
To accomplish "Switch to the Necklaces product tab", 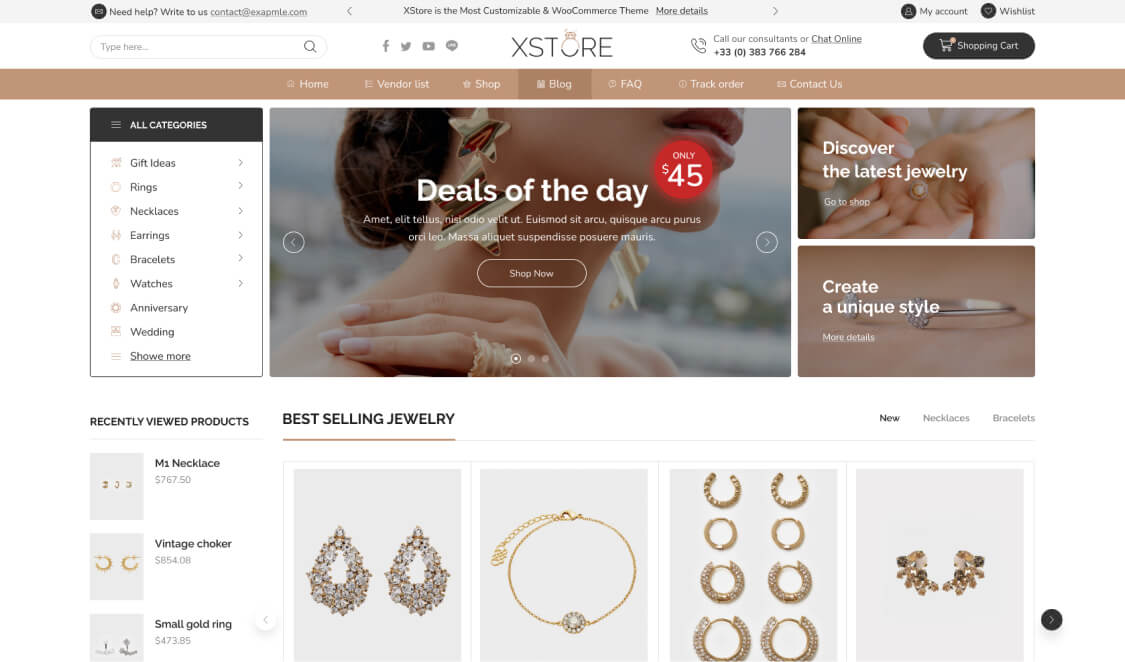I will click(x=946, y=418).
